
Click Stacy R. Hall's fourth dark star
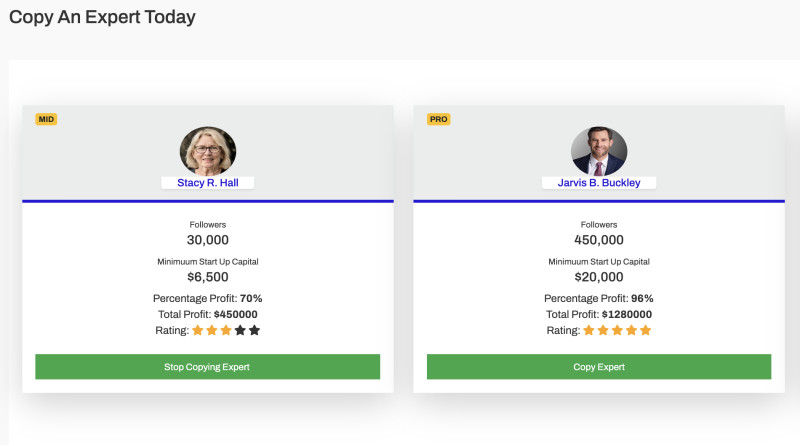point(240,330)
